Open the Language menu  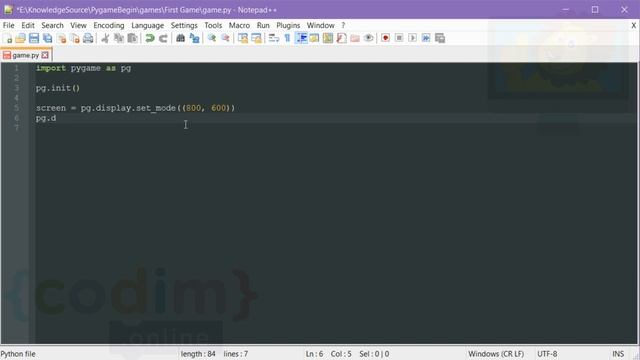[x=147, y=25]
